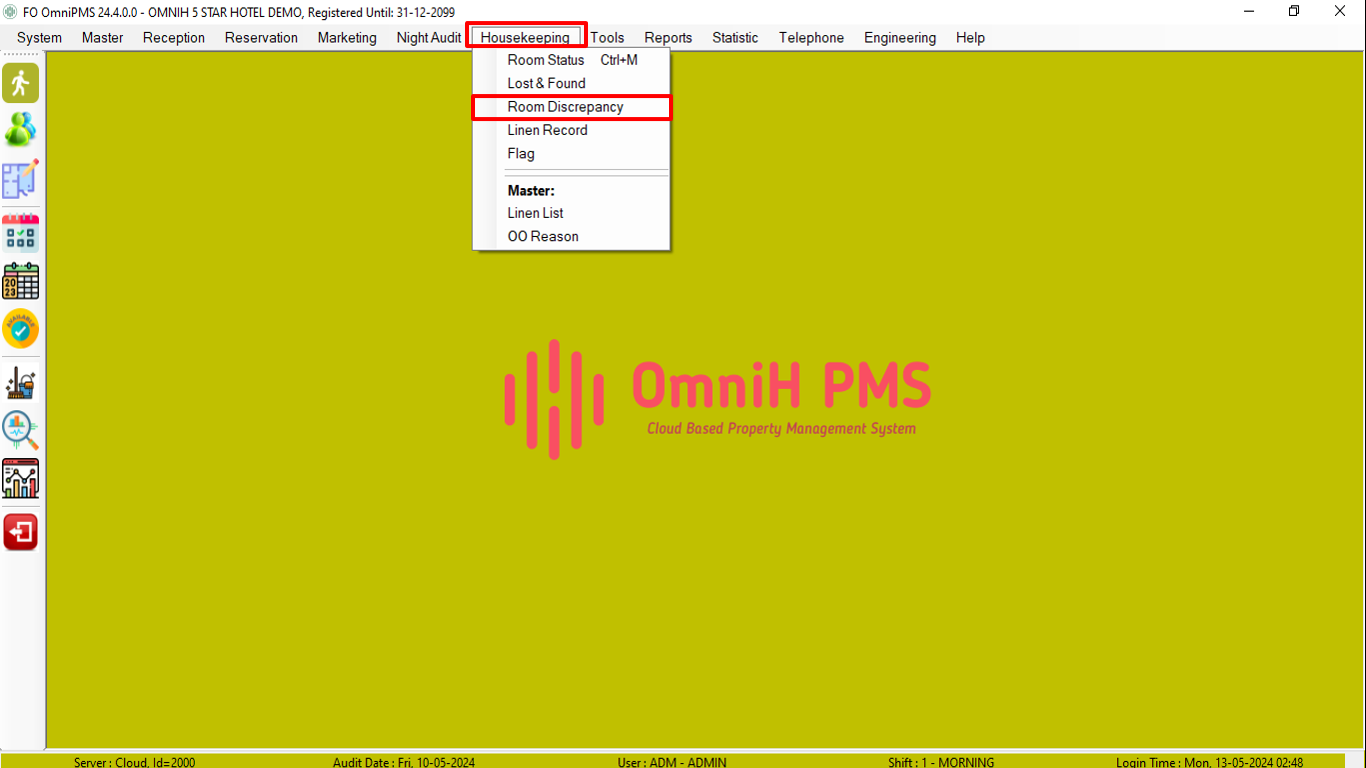The width and height of the screenshot is (1366, 768).
Task: Click the Login Time status entry
Action: point(1209,762)
